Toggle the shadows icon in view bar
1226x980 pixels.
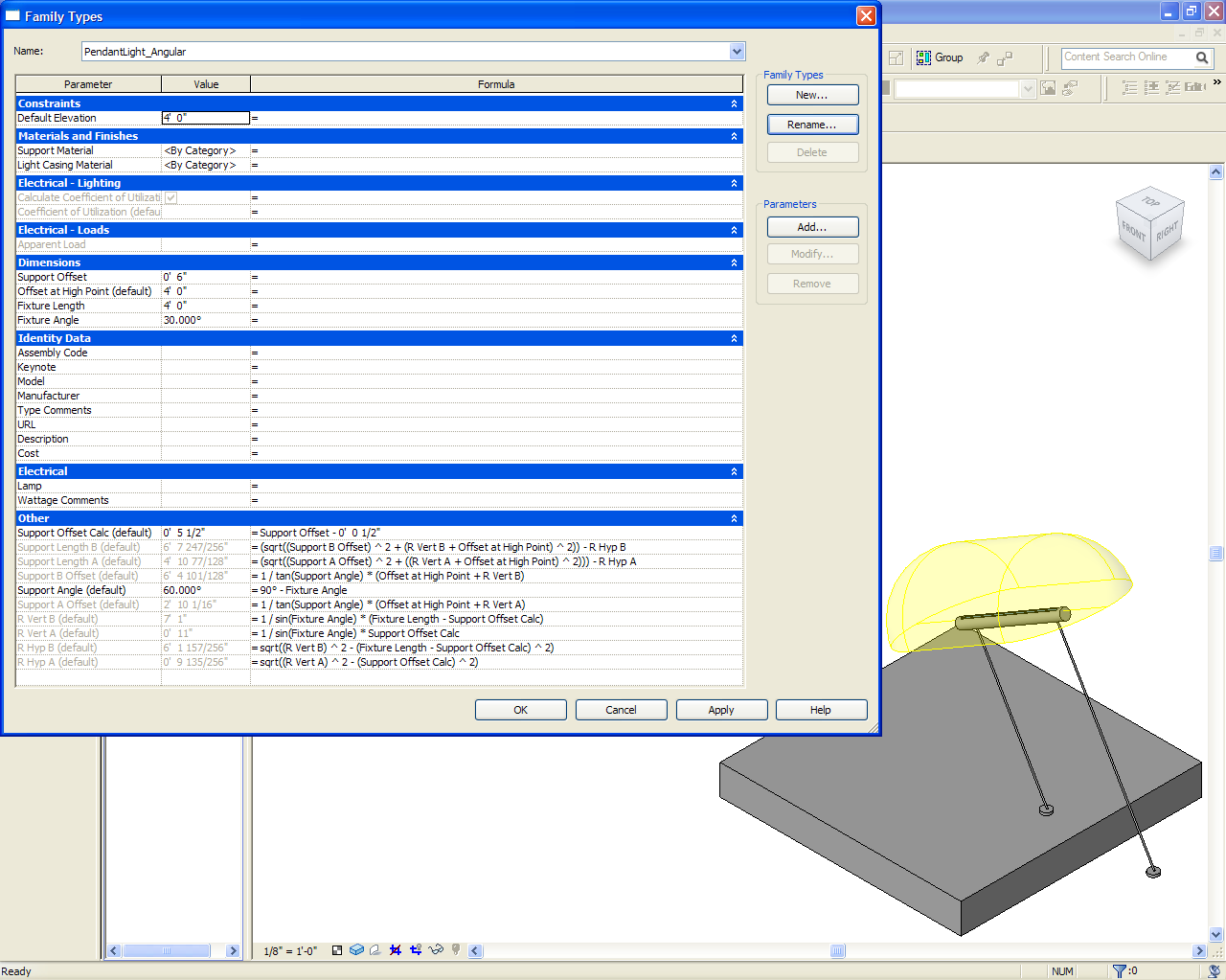[x=375, y=950]
